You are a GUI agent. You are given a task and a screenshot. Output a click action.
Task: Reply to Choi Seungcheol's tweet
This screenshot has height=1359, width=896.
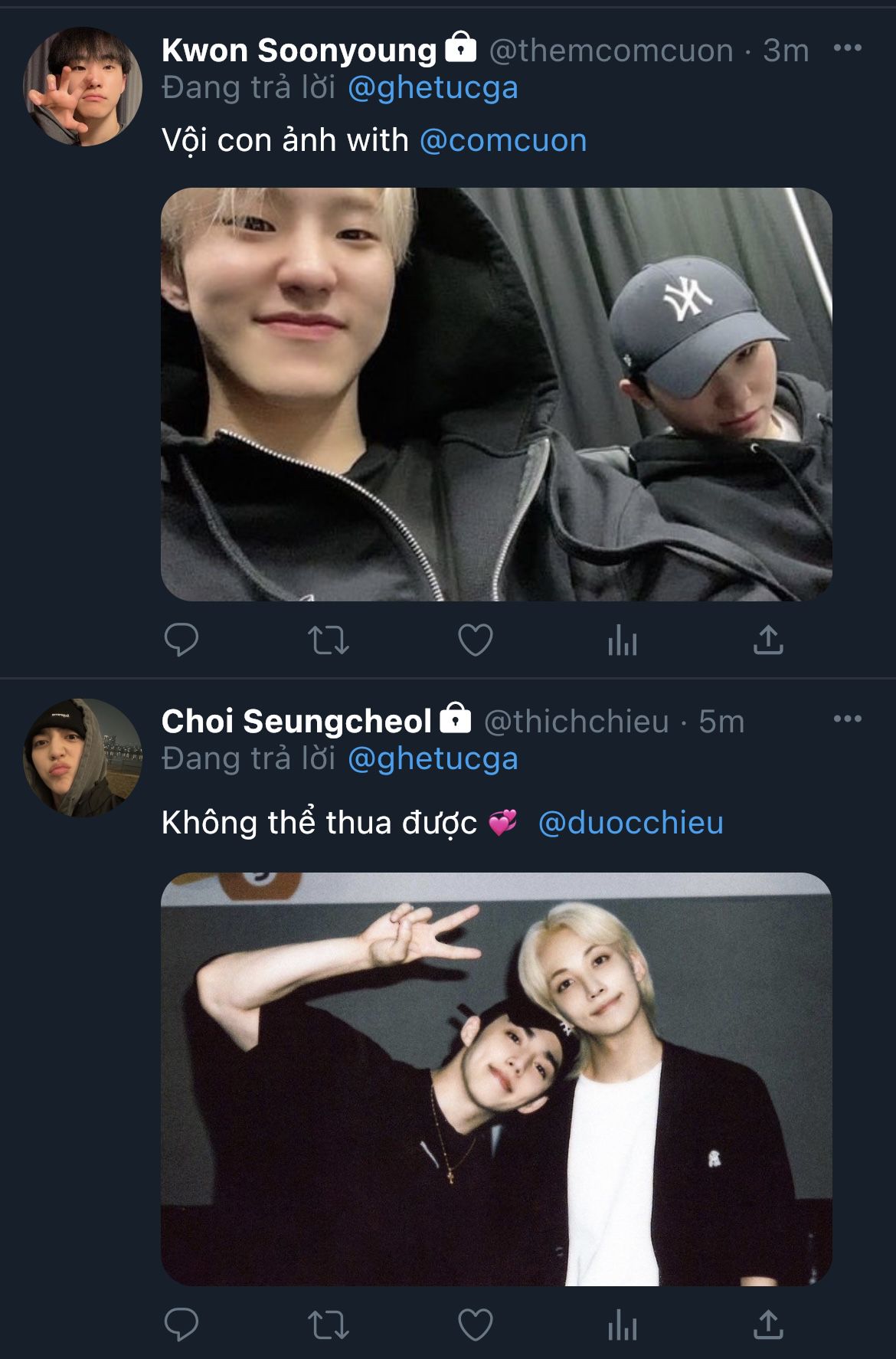181,1325
